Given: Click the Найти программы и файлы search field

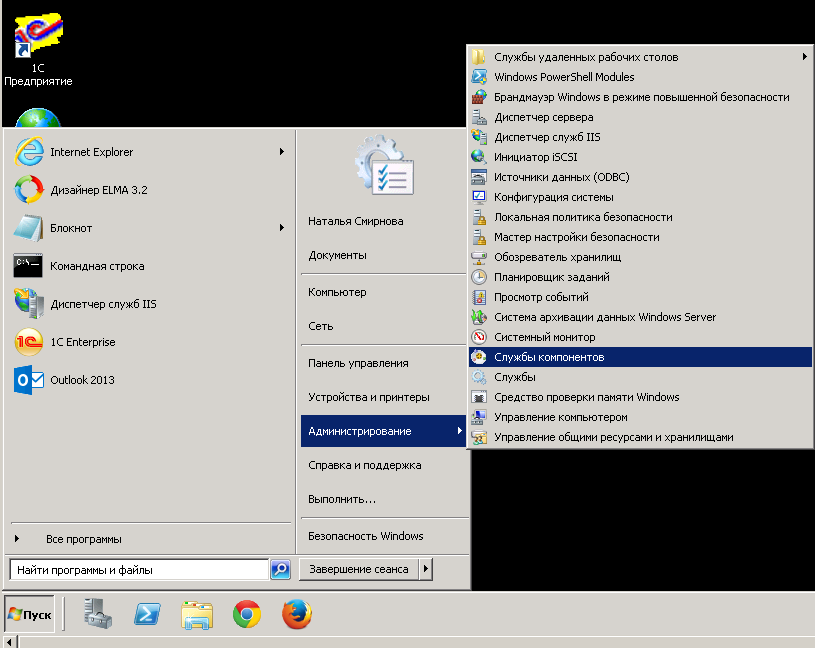Looking at the screenshot, I should tap(138, 570).
